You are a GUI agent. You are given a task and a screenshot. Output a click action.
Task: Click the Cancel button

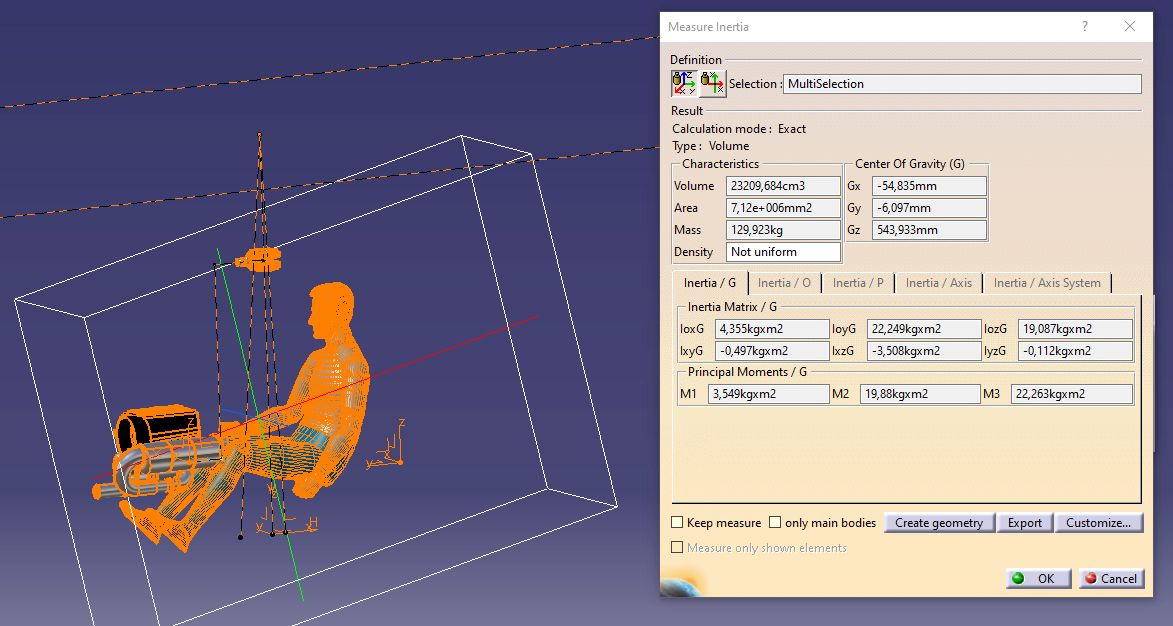[x=1110, y=578]
